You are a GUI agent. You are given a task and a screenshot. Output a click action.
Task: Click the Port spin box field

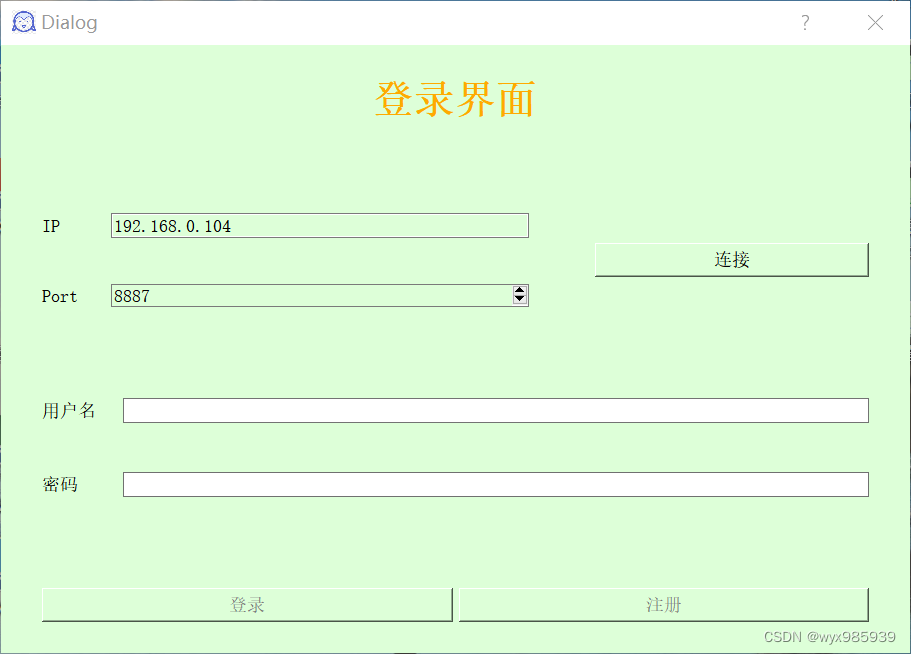(320, 296)
